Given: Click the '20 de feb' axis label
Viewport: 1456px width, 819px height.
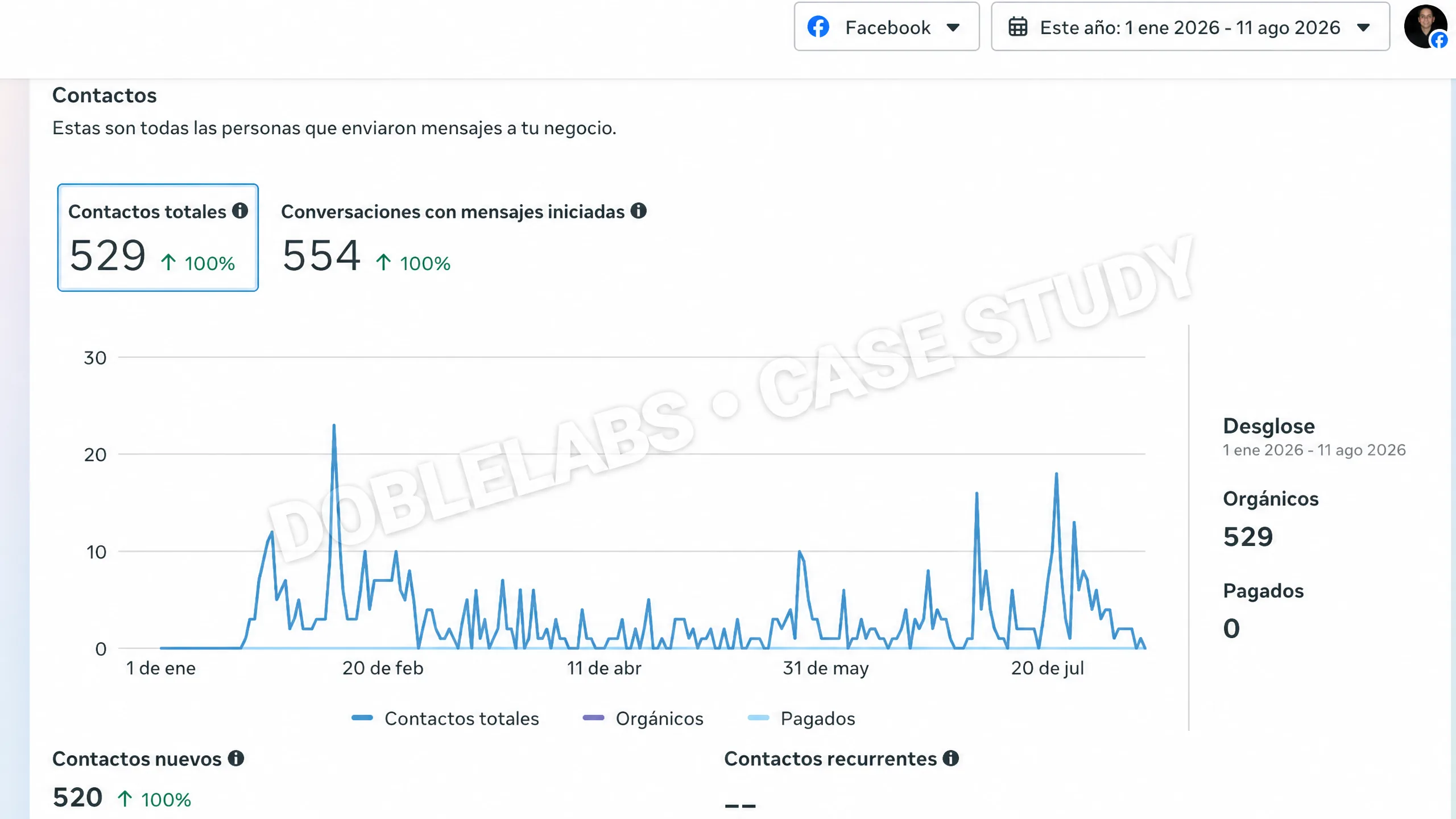Looking at the screenshot, I should pyautogui.click(x=383, y=668).
